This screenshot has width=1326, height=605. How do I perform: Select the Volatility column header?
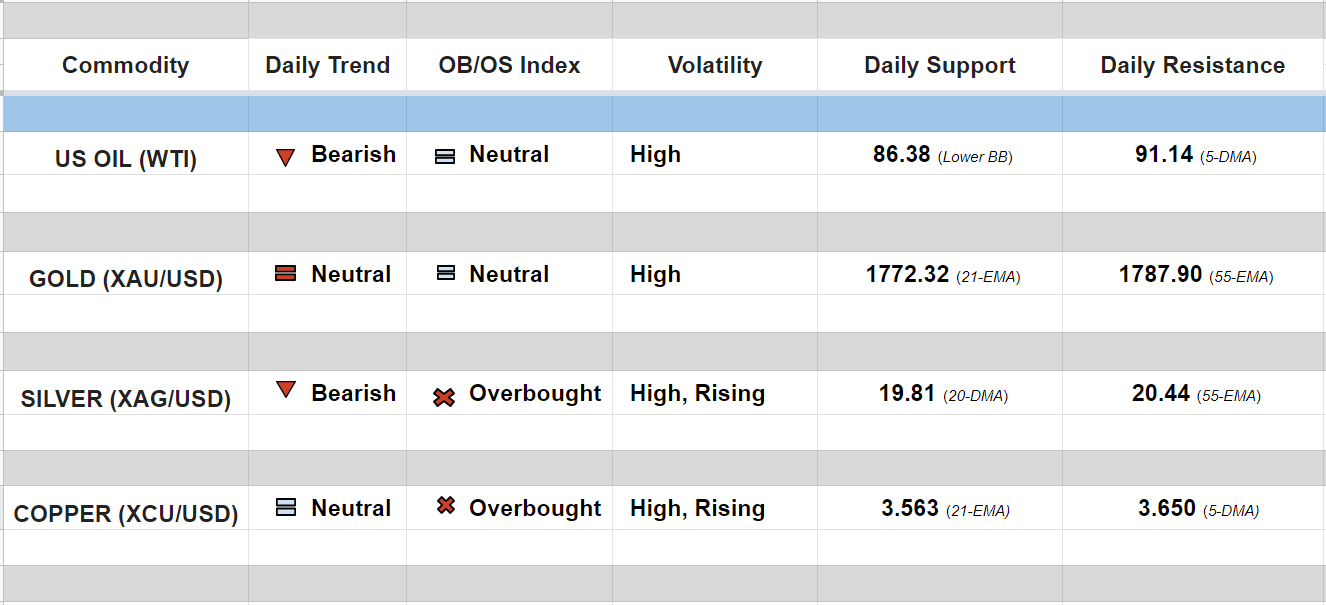[714, 66]
